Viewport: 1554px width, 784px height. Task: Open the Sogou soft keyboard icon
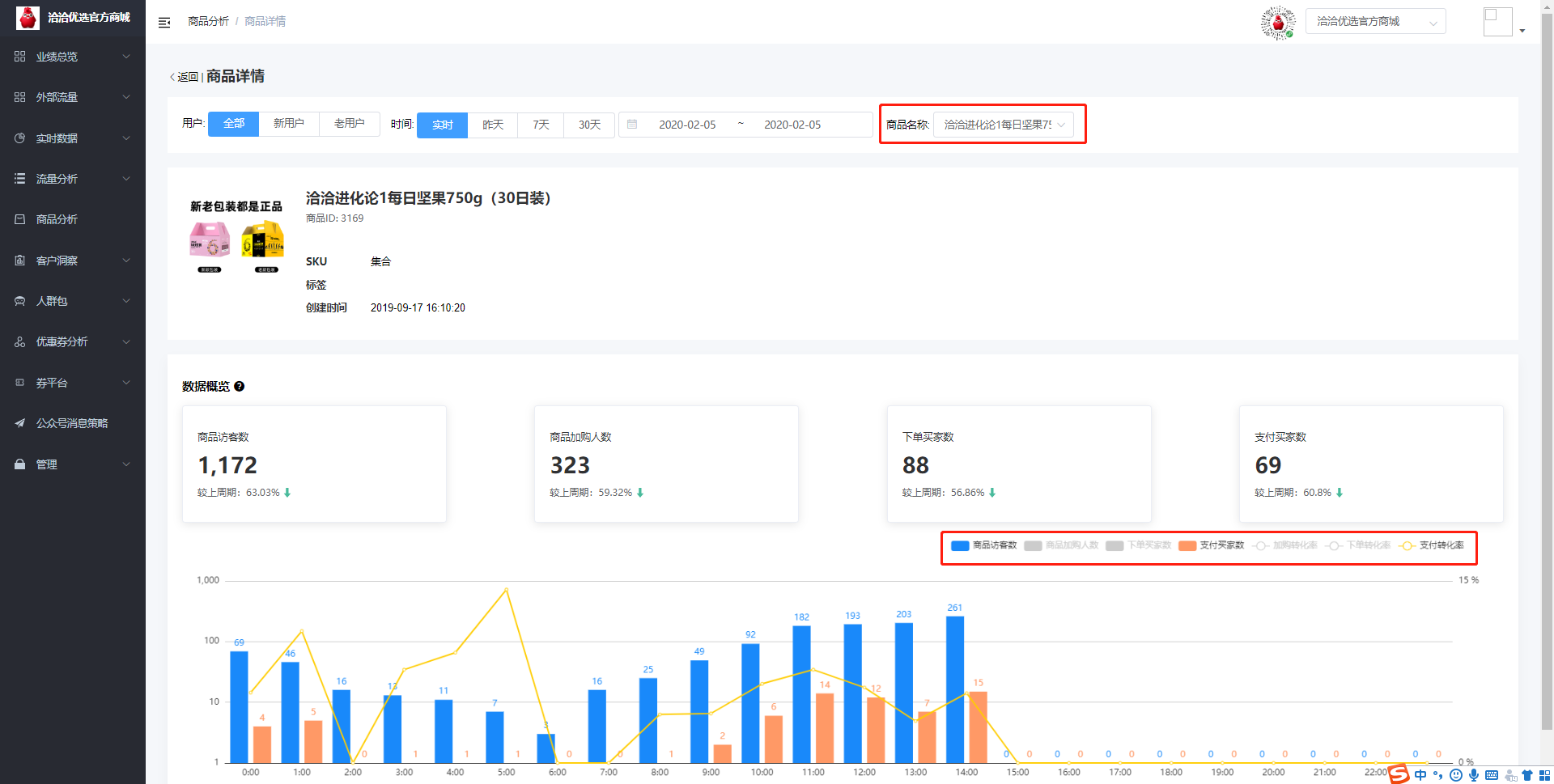pyautogui.click(x=1492, y=775)
